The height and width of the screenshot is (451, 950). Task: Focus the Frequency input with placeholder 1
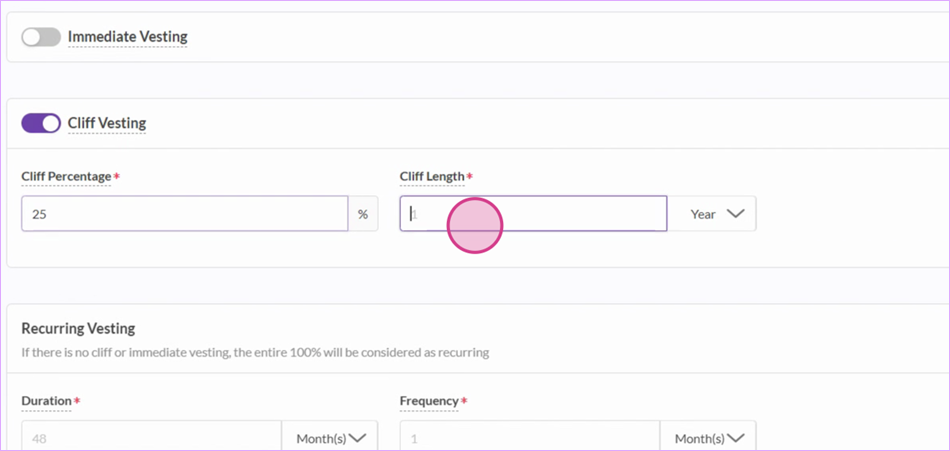point(530,438)
